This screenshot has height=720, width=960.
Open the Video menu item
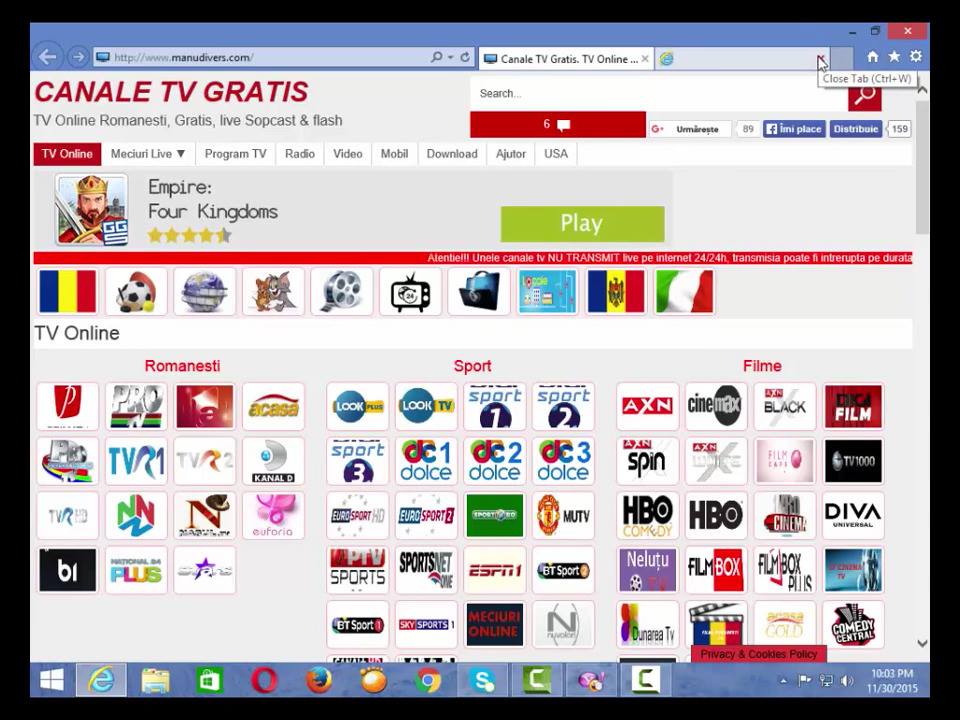tap(348, 154)
